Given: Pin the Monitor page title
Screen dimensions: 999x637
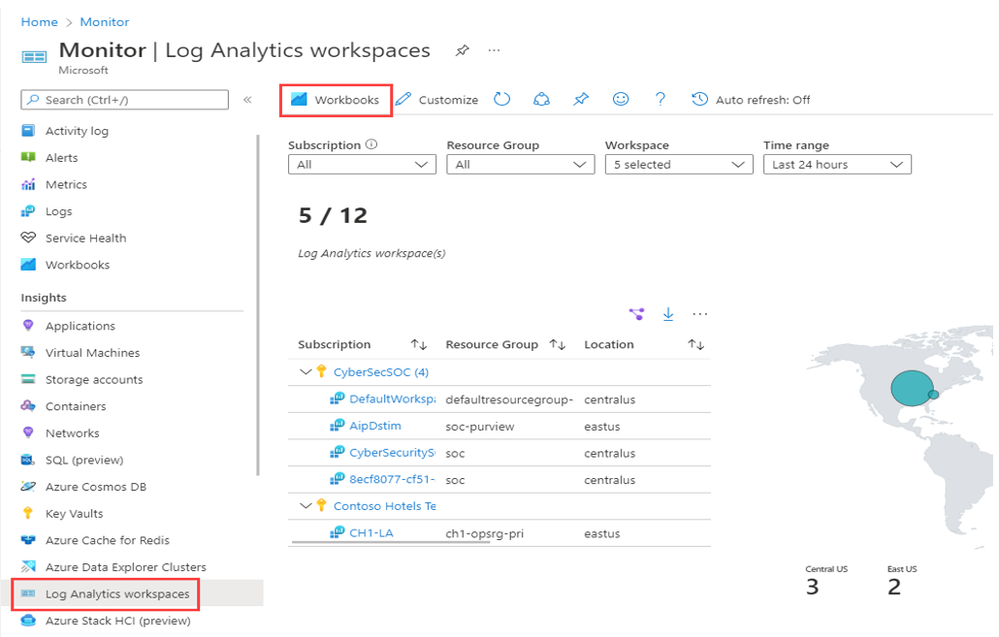Looking at the screenshot, I should pos(463,50).
